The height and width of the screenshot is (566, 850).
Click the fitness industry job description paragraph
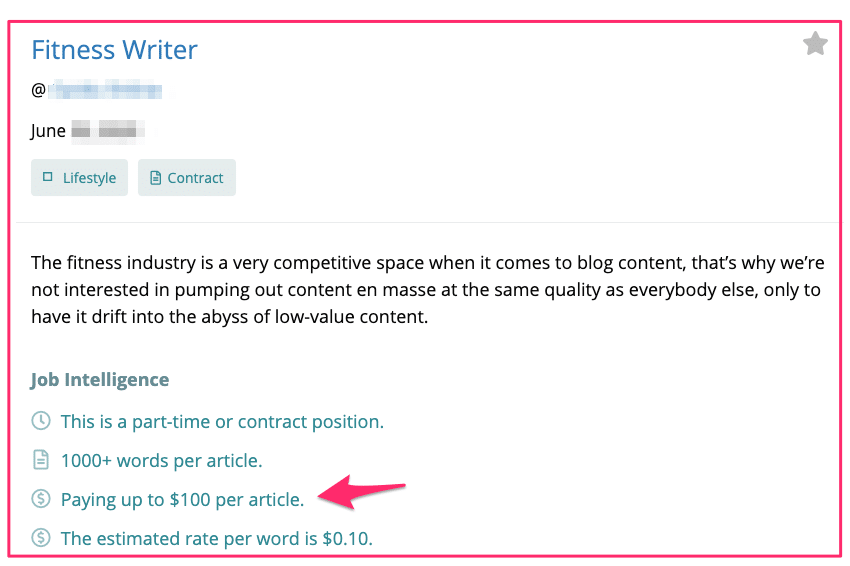(428, 290)
